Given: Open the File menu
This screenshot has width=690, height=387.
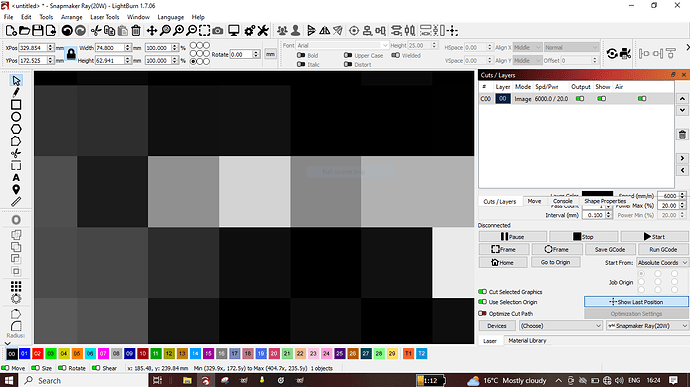Looking at the screenshot, I should point(8,17).
